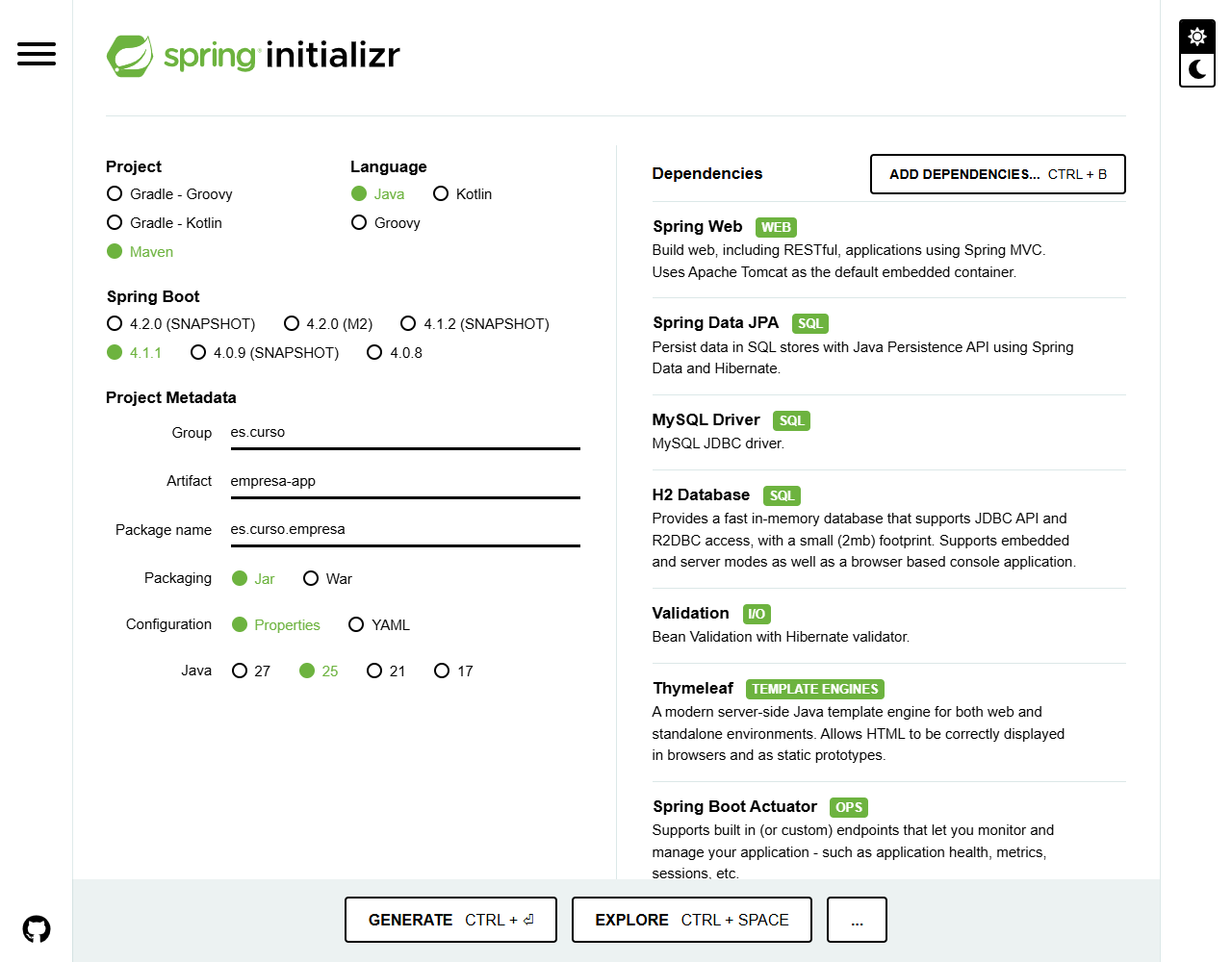This screenshot has height=962, width=1232.
Task: Select Spring Boot version 4.1.1
Action: point(135,353)
